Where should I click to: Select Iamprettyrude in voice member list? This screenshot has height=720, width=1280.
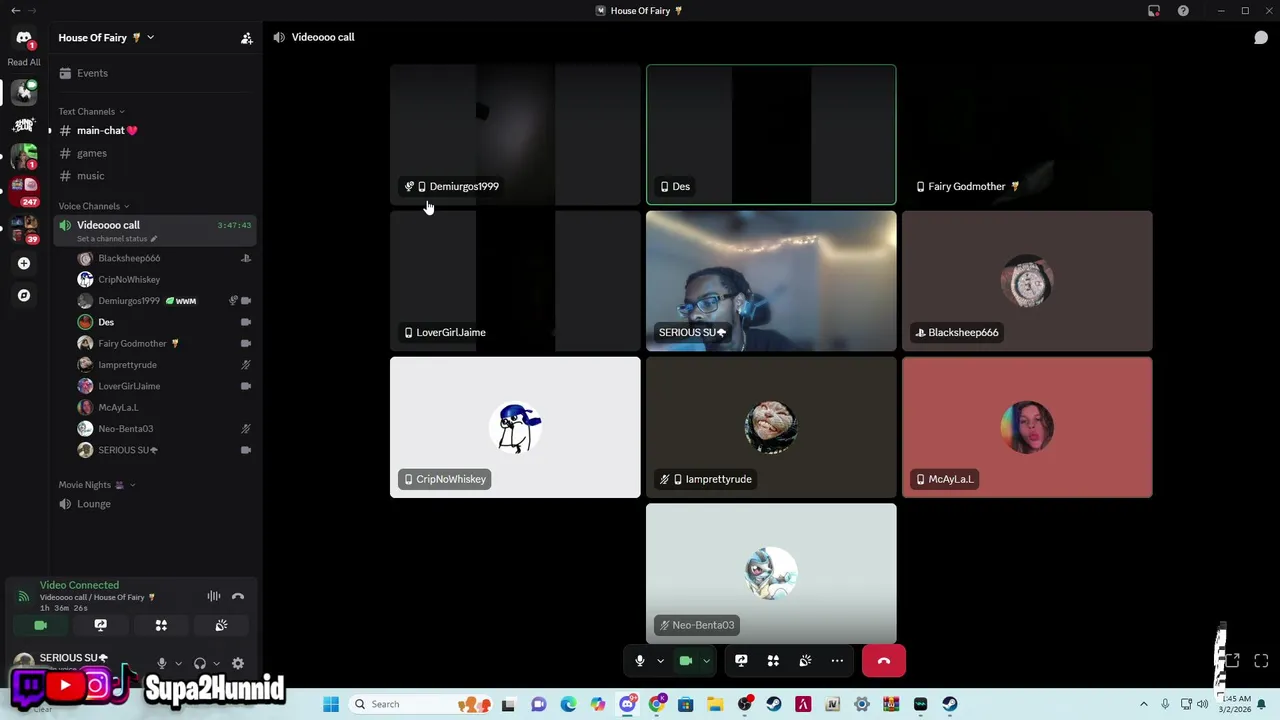[x=165, y=365]
